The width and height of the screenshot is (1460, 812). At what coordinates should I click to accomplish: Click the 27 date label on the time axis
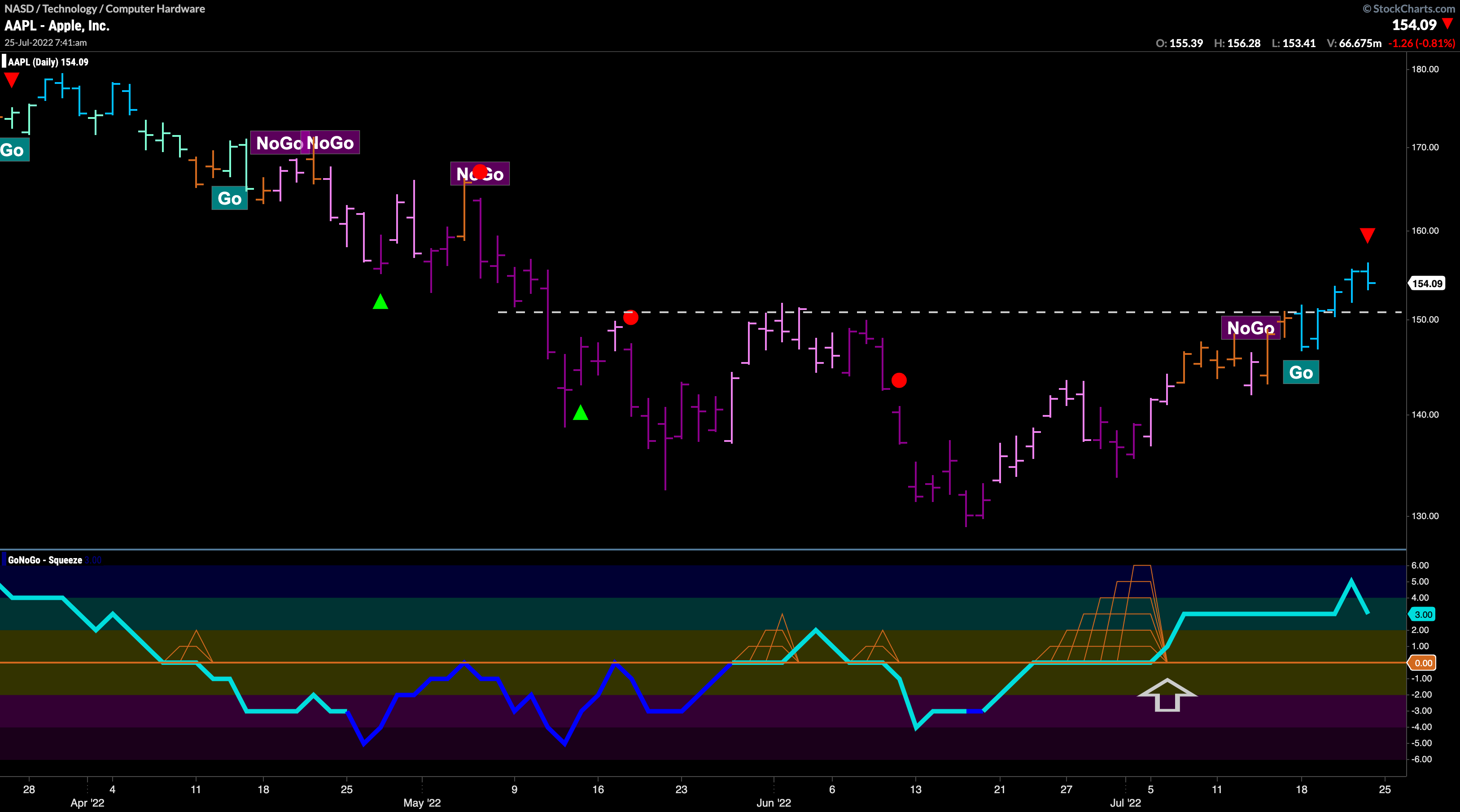[1066, 789]
